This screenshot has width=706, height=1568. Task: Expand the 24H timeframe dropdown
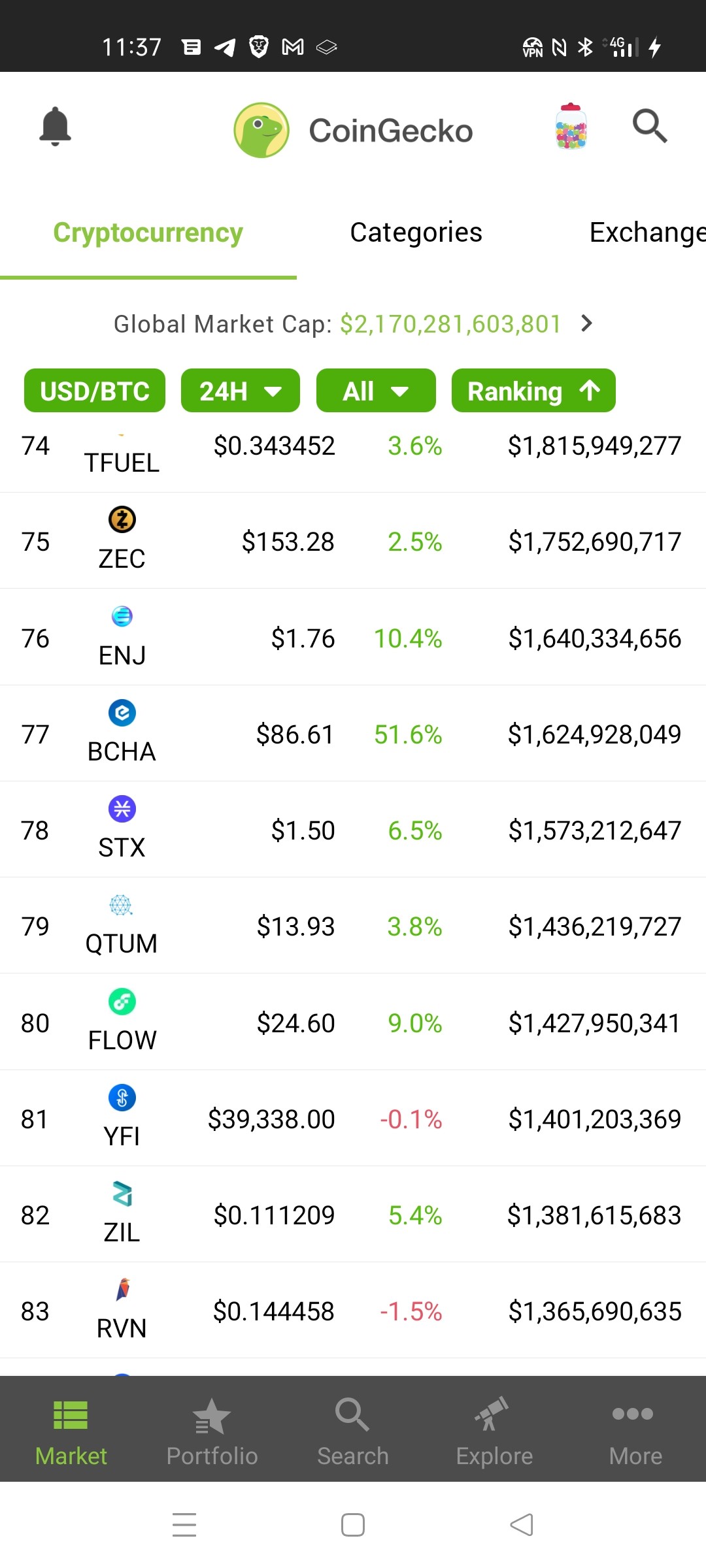point(241,391)
